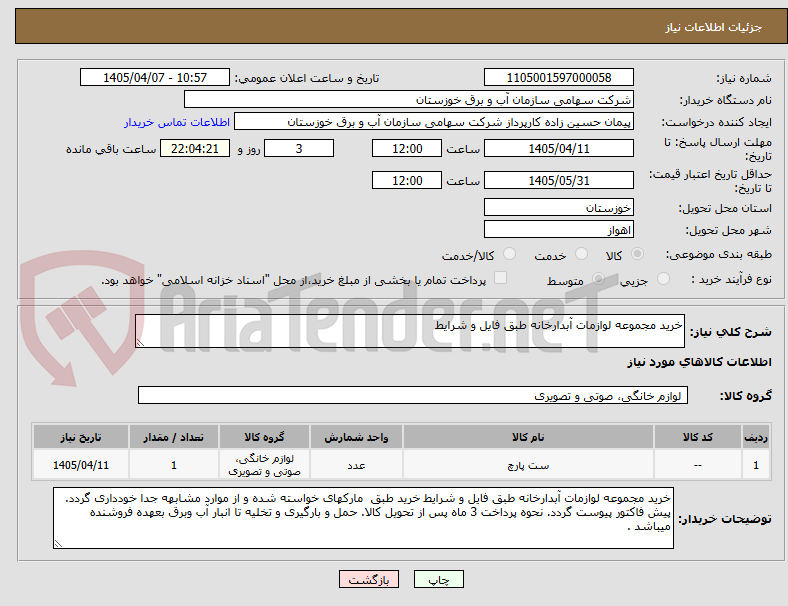Screen dimensions: 788x606
Task: Click the general need description text area
Action: 410,331
